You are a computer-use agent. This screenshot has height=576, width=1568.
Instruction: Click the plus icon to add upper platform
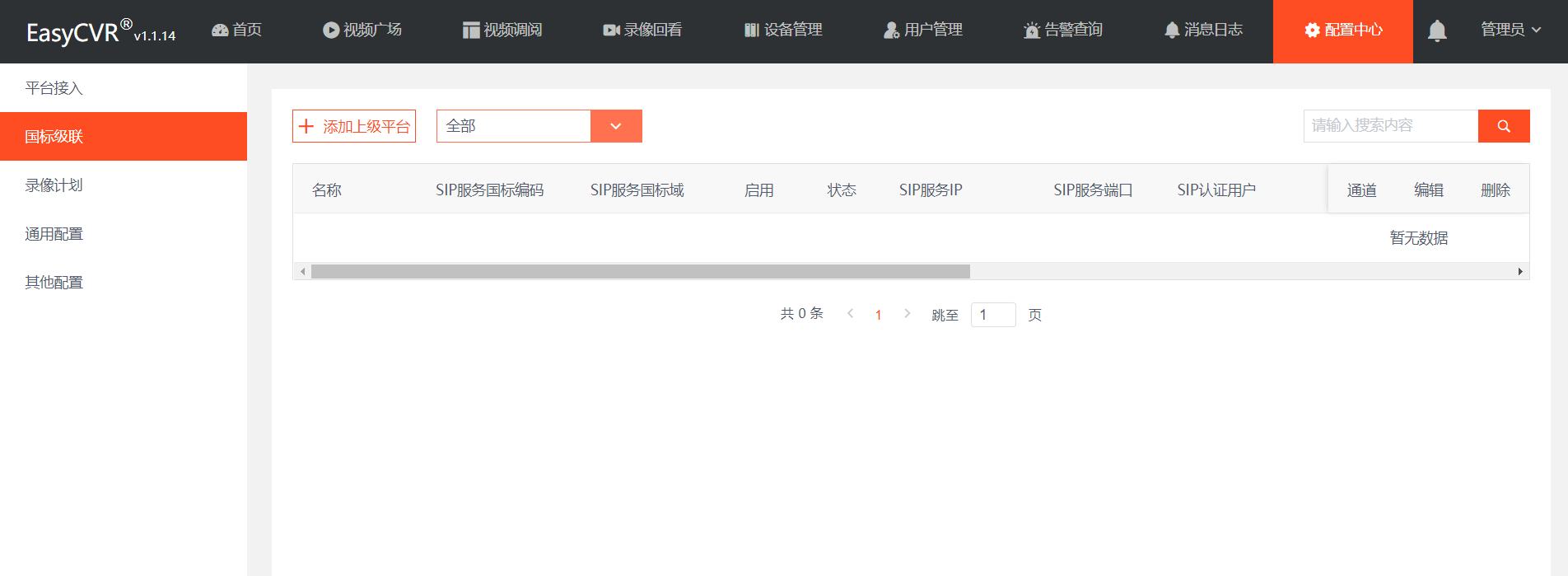point(306,126)
